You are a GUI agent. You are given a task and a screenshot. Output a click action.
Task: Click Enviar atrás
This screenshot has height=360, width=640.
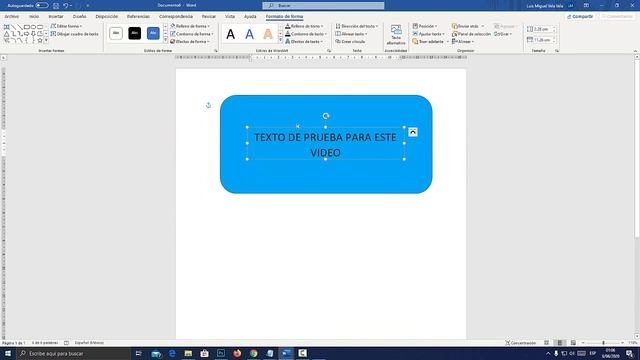465,26
